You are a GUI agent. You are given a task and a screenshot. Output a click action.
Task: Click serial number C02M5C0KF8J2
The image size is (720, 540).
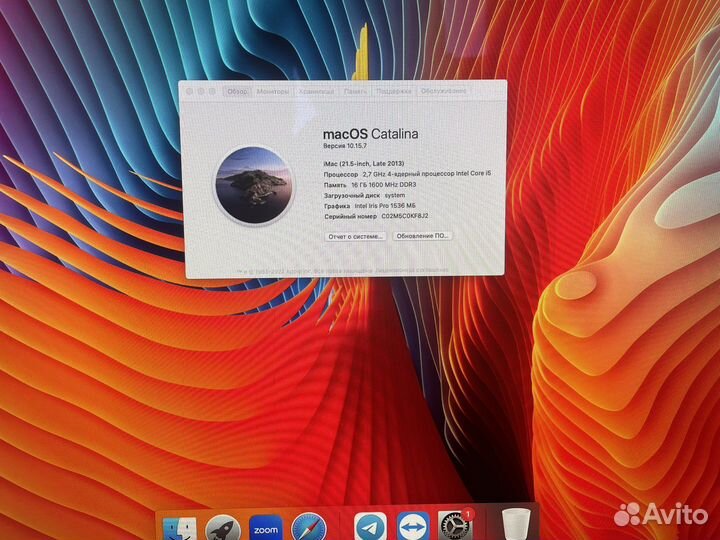pyautogui.click(x=405, y=216)
